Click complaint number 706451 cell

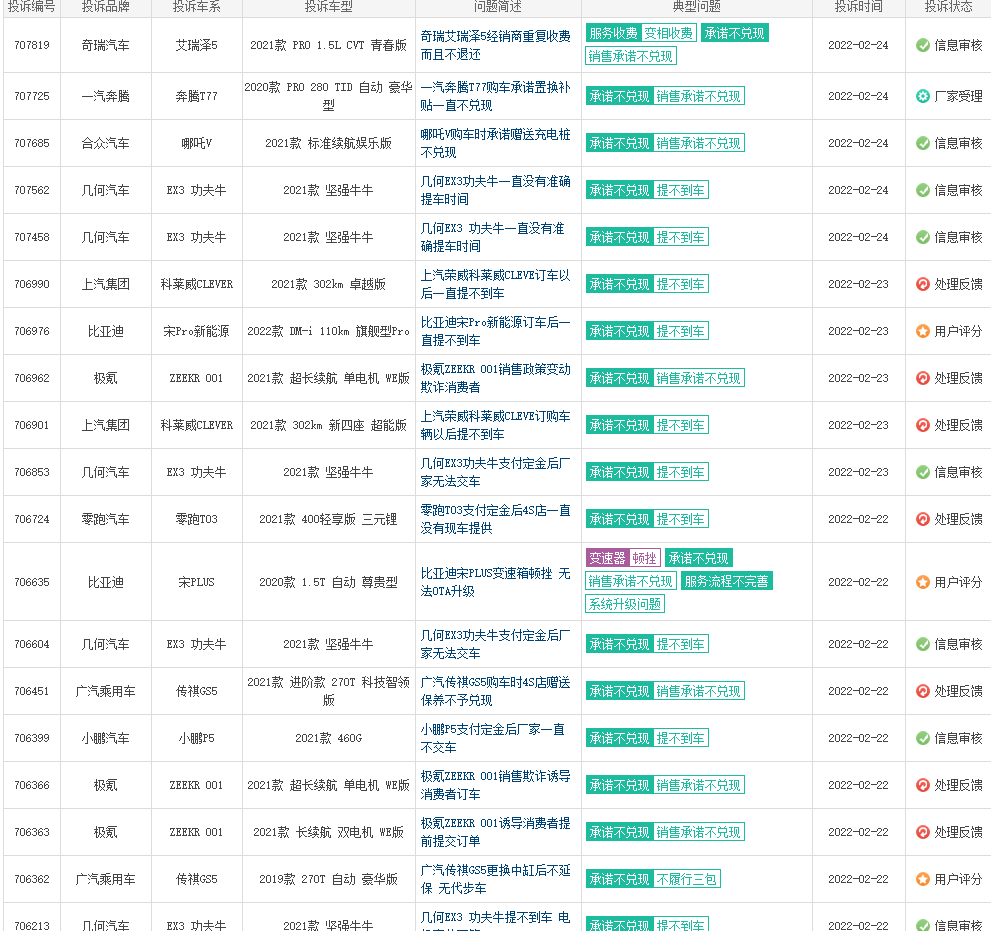coord(32,691)
